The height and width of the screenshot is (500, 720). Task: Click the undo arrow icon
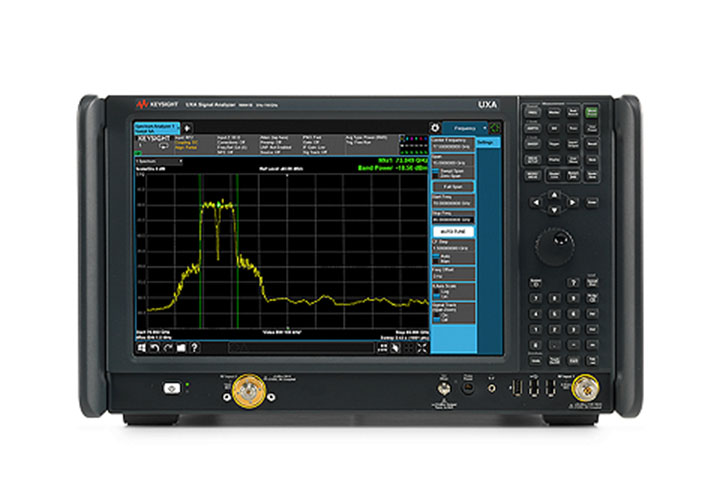point(153,349)
